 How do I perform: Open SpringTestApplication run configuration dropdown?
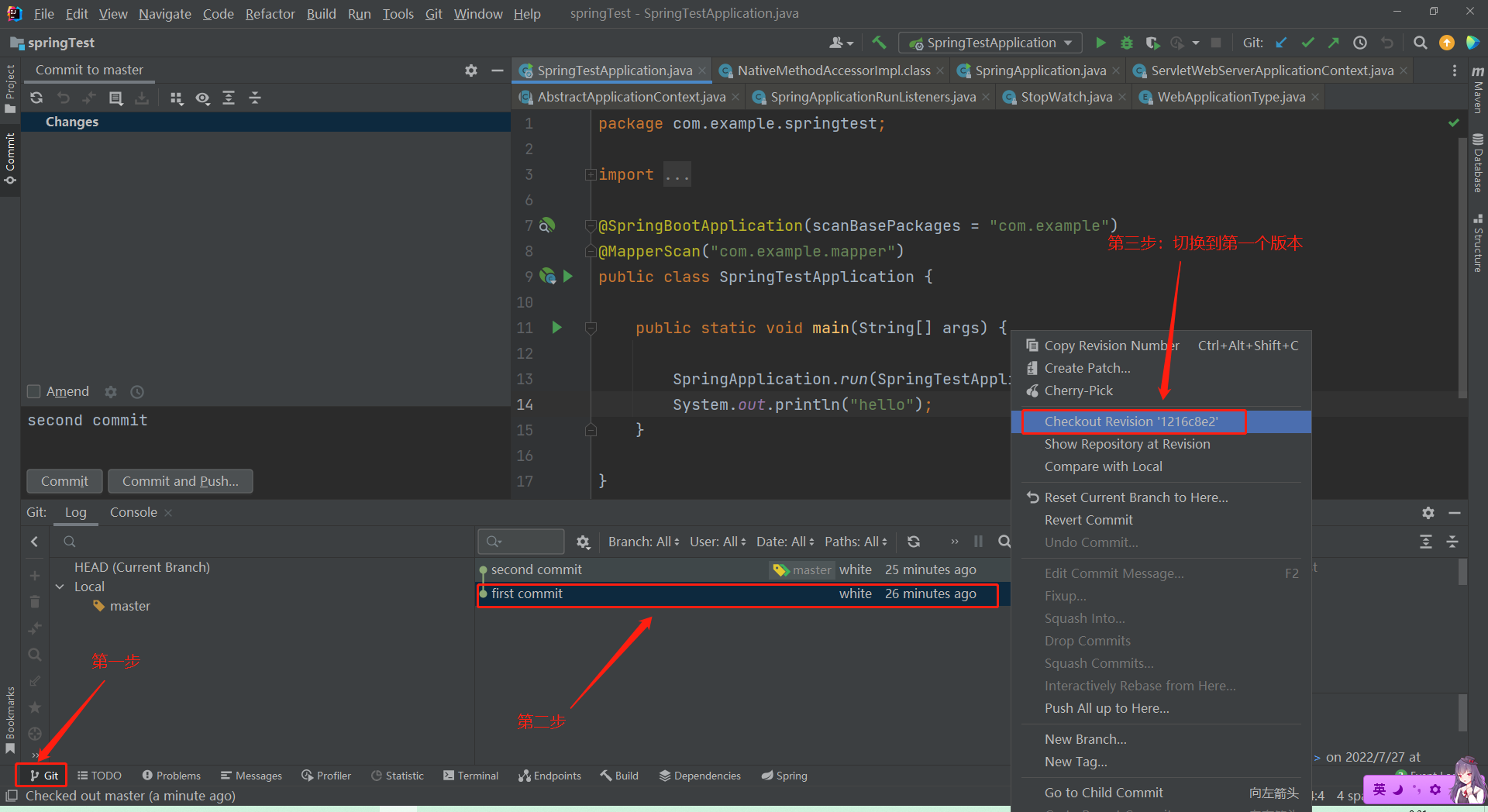click(x=990, y=43)
